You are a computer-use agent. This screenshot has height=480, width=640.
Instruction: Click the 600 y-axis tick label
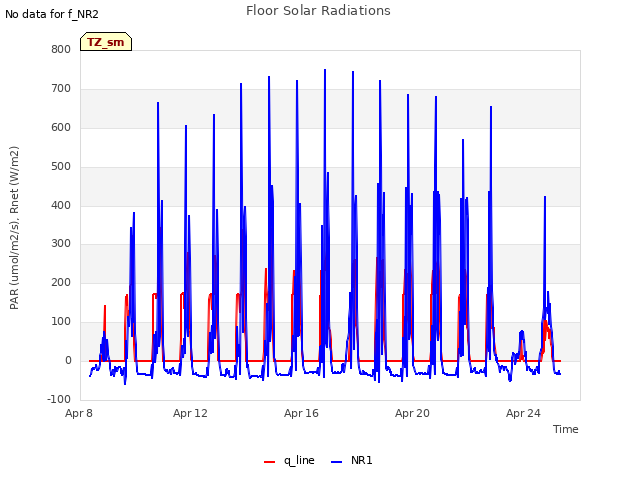coord(61,127)
